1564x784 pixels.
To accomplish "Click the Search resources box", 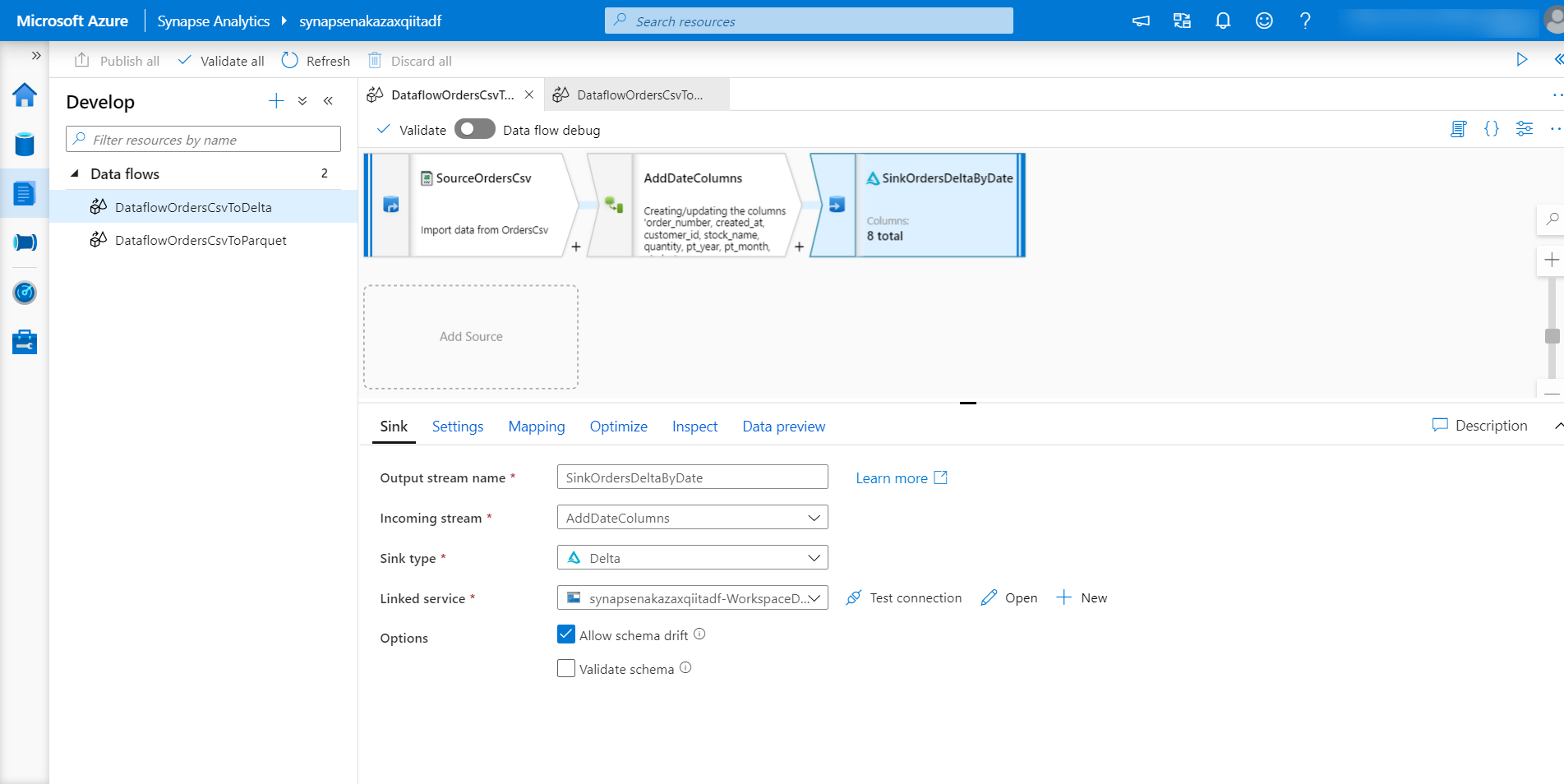I will [x=809, y=21].
